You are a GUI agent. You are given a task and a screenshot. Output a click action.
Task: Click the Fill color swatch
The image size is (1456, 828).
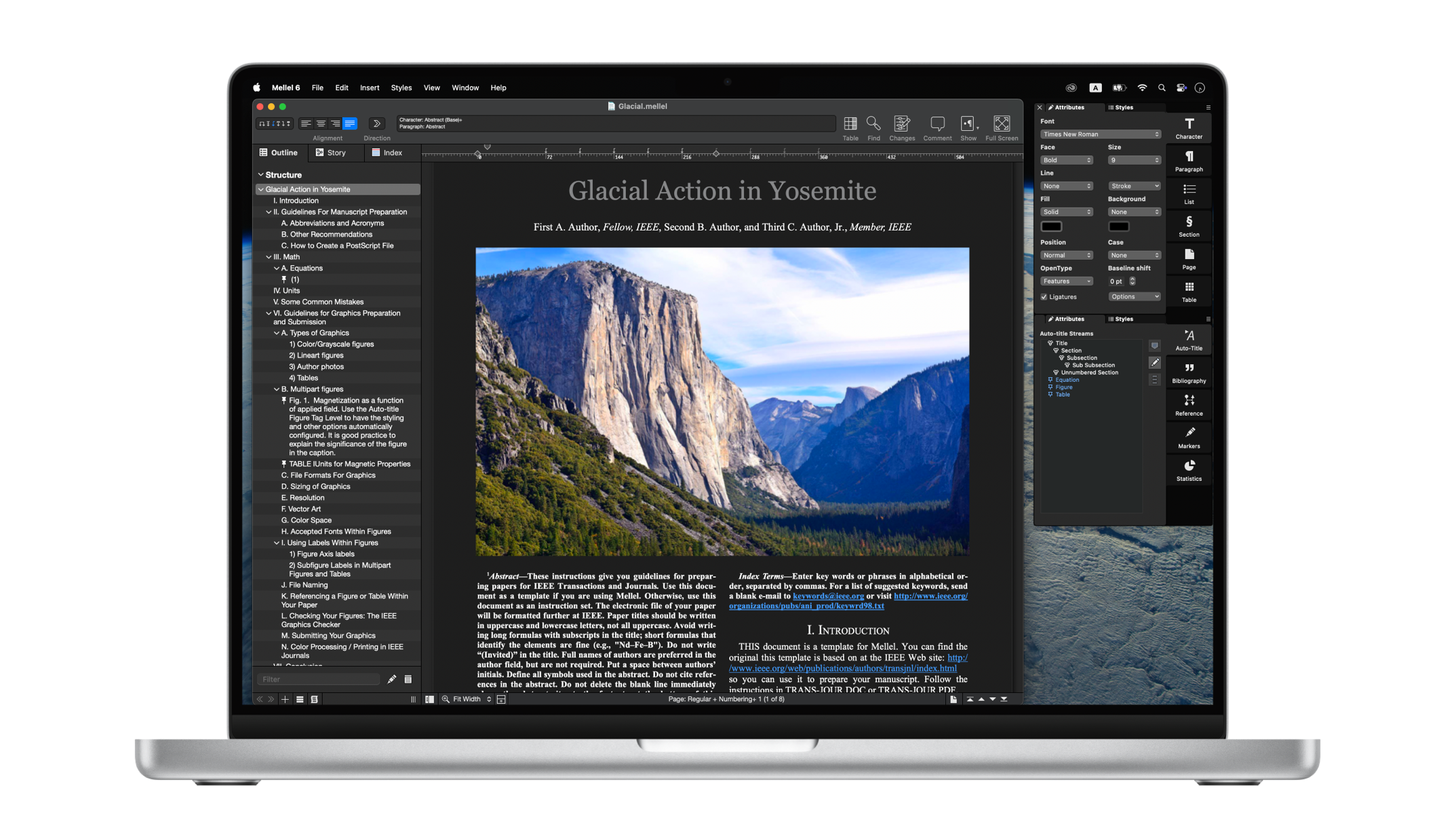pos(1051,226)
